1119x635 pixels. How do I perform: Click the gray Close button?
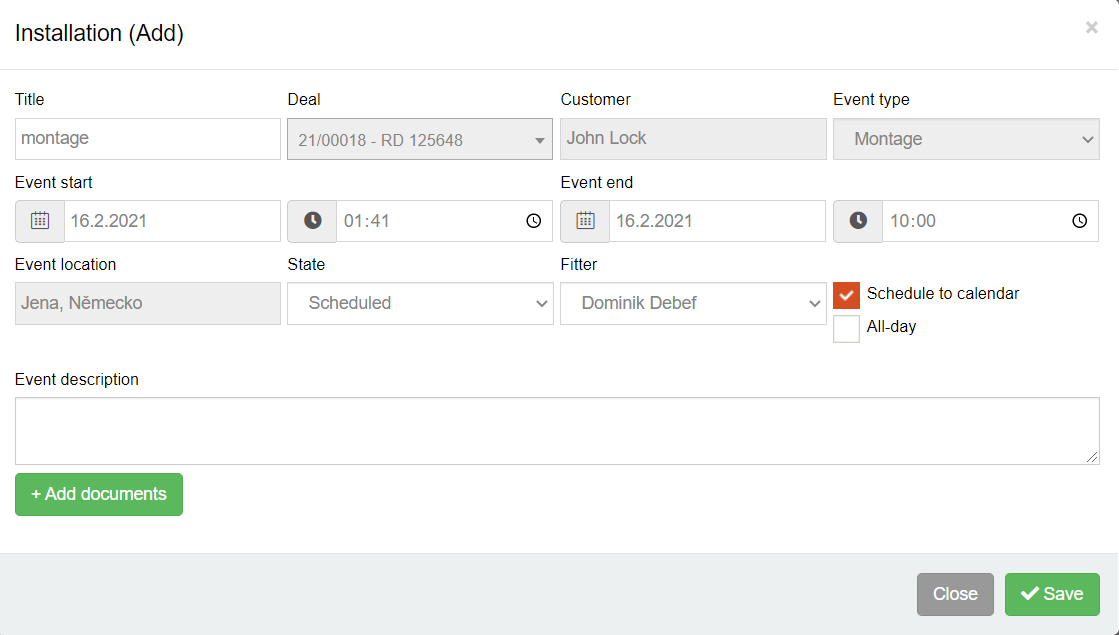point(955,594)
